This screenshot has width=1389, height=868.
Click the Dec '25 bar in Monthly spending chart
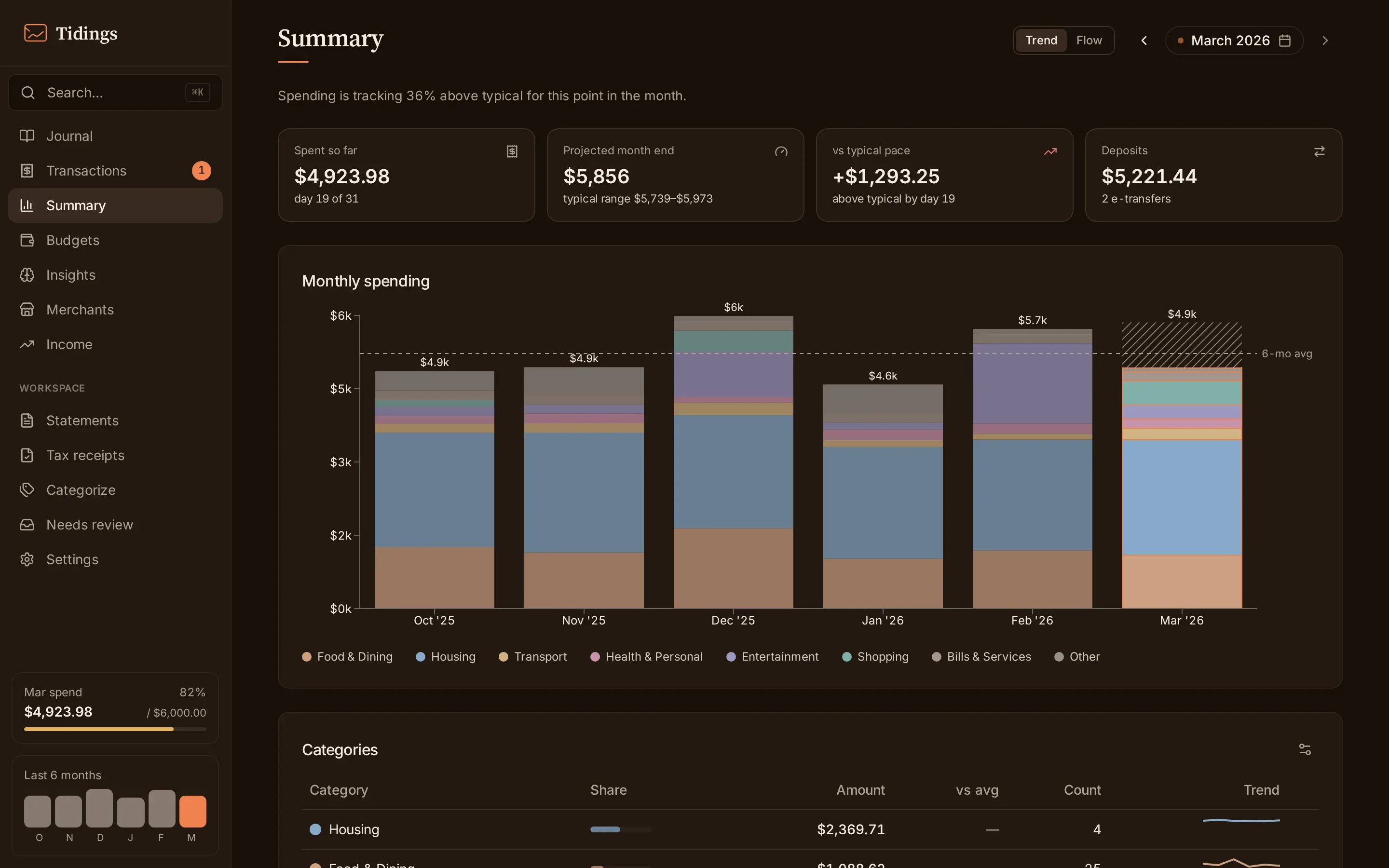[734, 462]
